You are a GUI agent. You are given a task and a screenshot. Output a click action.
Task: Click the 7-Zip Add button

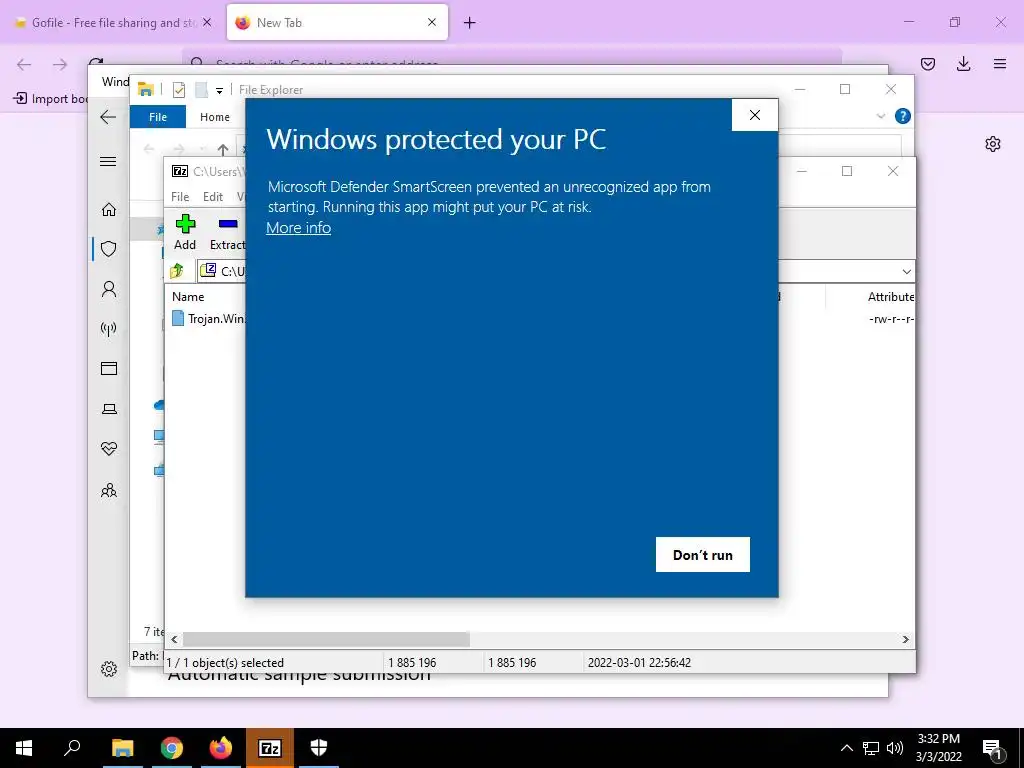pyautogui.click(x=185, y=232)
